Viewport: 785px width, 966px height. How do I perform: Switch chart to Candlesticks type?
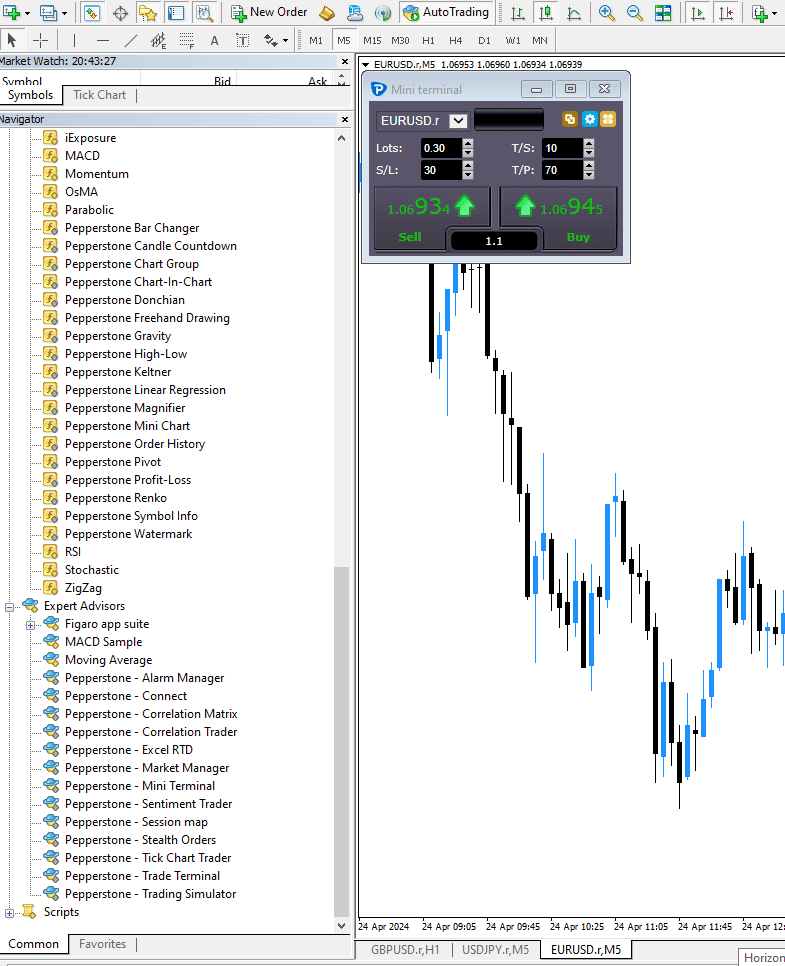[x=546, y=12]
